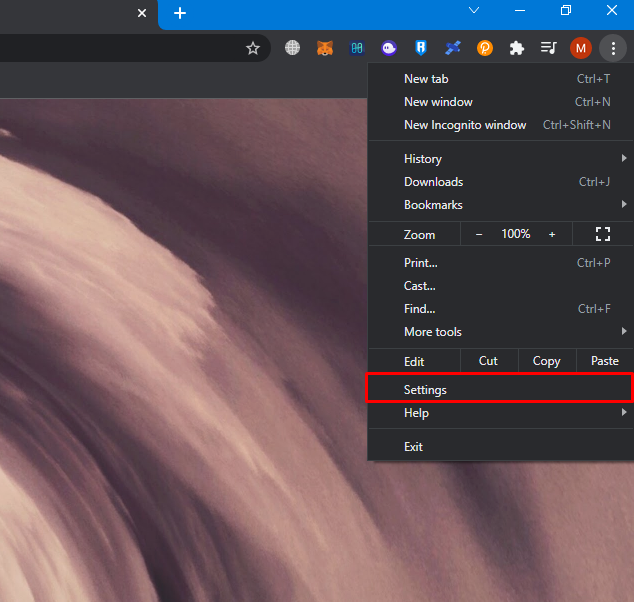The image size is (634, 602).
Task: Click the Paste button in Edit row
Action: (x=605, y=361)
